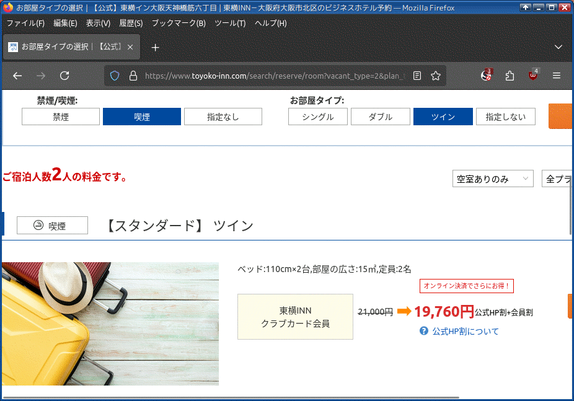Open ツール(T) menu
The height and width of the screenshot is (401, 574).
pyautogui.click(x=230, y=23)
